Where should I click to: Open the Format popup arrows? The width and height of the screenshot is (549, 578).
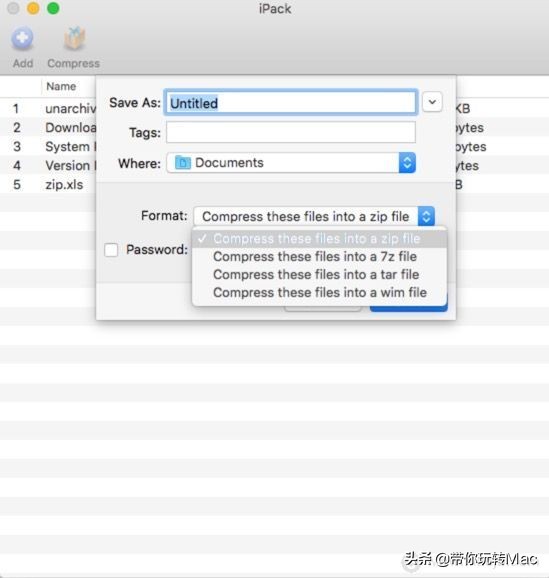click(426, 216)
